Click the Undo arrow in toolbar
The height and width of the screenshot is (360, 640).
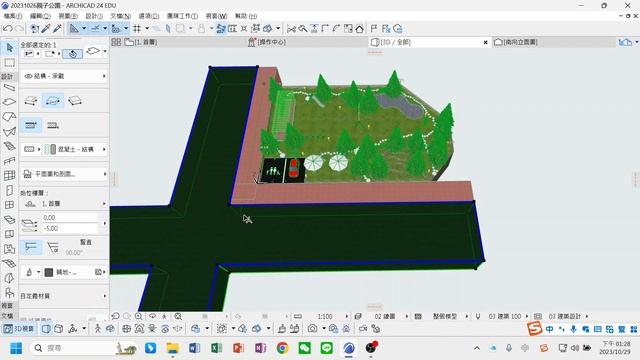pos(7,29)
